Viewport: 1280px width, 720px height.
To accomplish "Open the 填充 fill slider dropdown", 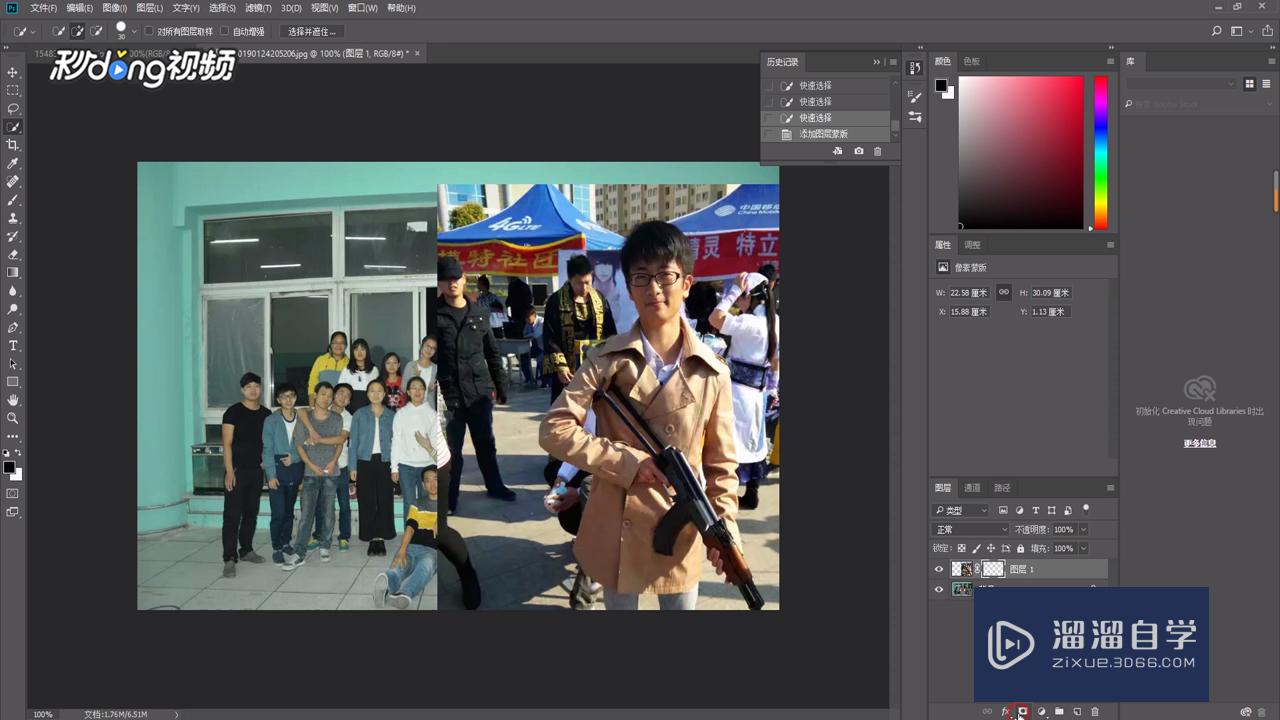I will pyautogui.click(x=1083, y=548).
